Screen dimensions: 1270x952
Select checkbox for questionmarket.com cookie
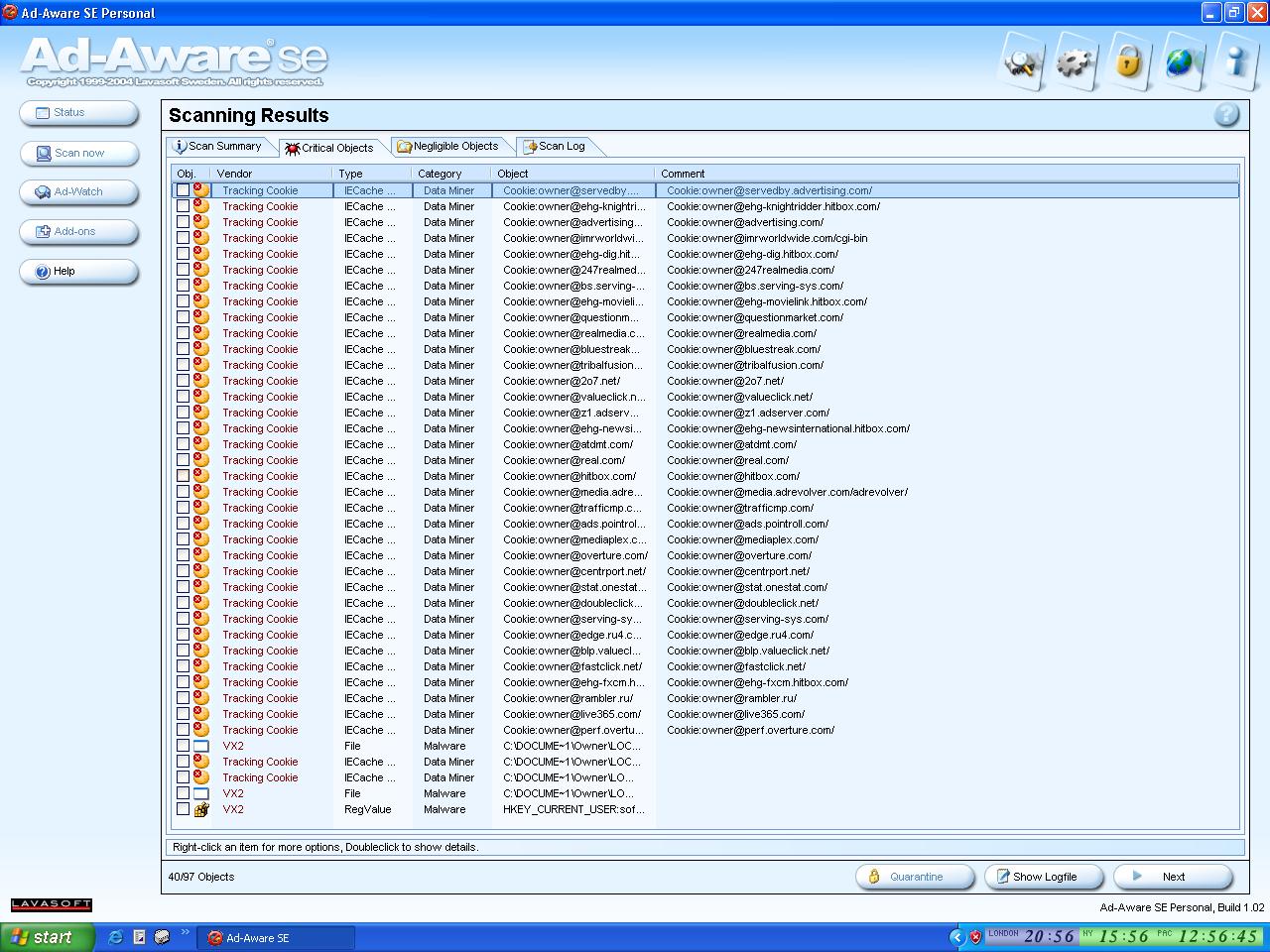pos(183,317)
